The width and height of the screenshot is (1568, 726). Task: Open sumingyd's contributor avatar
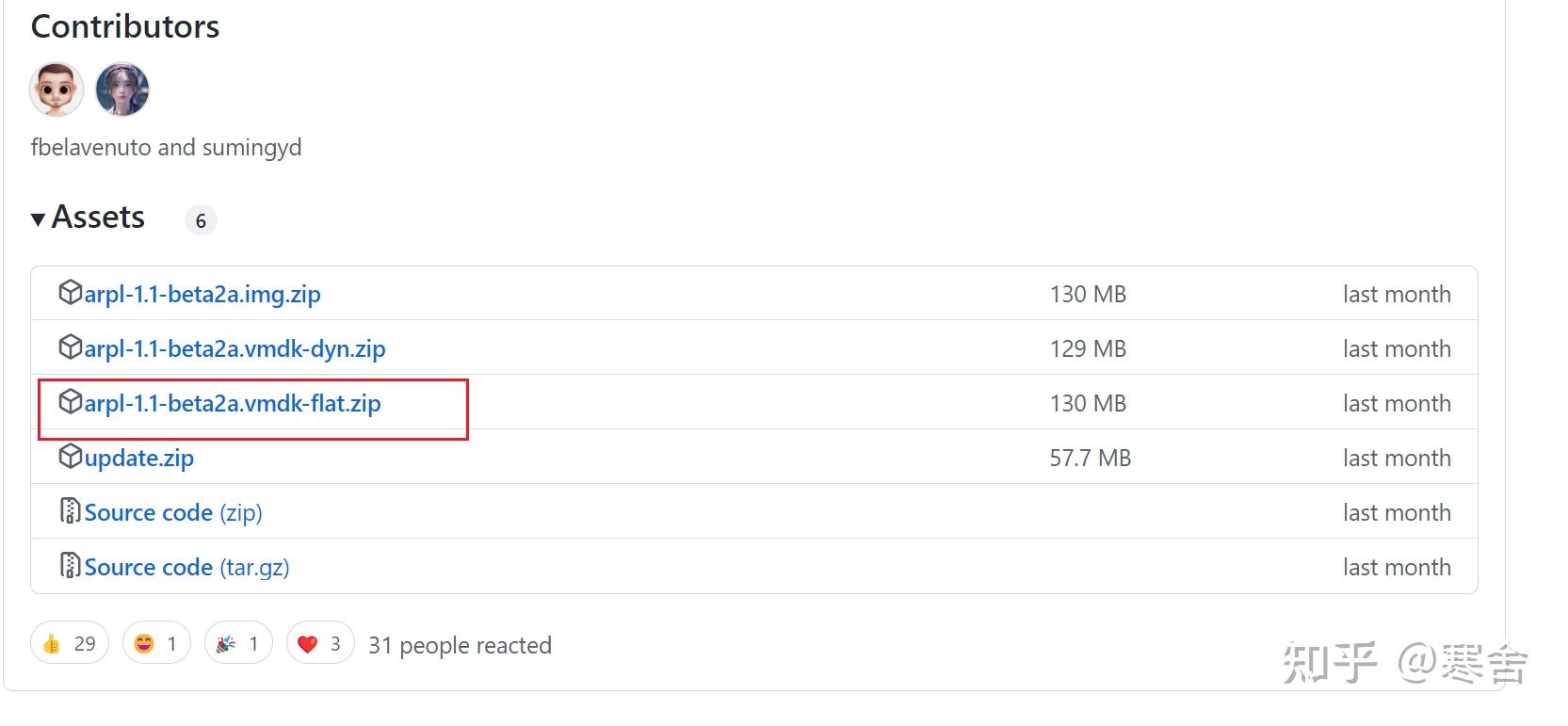(122, 90)
